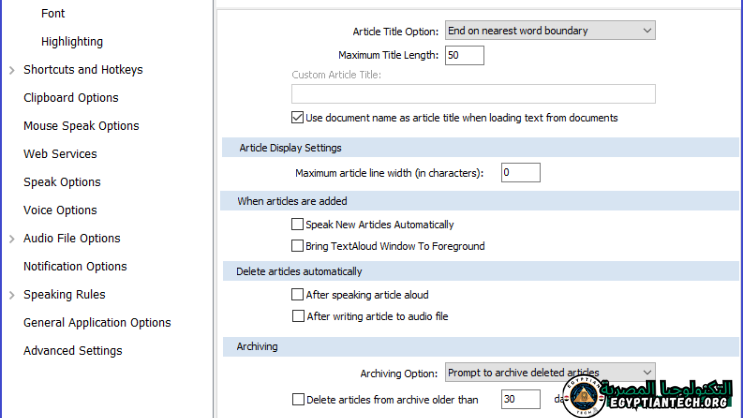Image resolution: width=743 pixels, height=418 pixels.
Task: Open Advanced Settings page
Action: pos(73,351)
